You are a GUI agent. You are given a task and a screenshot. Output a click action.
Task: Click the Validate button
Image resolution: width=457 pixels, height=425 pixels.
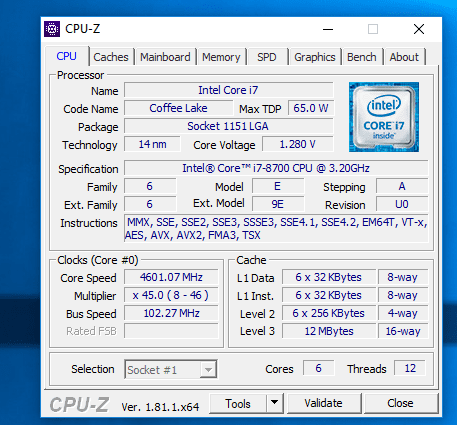[324, 403]
